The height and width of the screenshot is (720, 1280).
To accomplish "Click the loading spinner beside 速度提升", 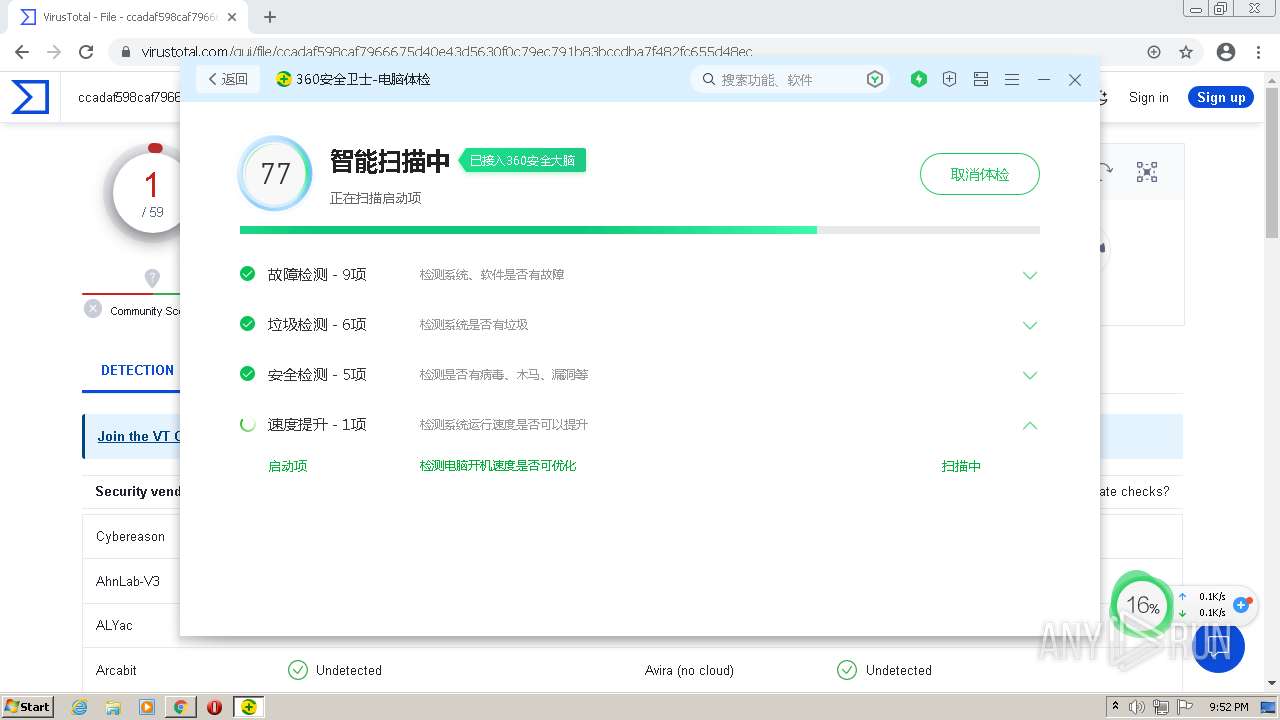I will tap(248, 424).
